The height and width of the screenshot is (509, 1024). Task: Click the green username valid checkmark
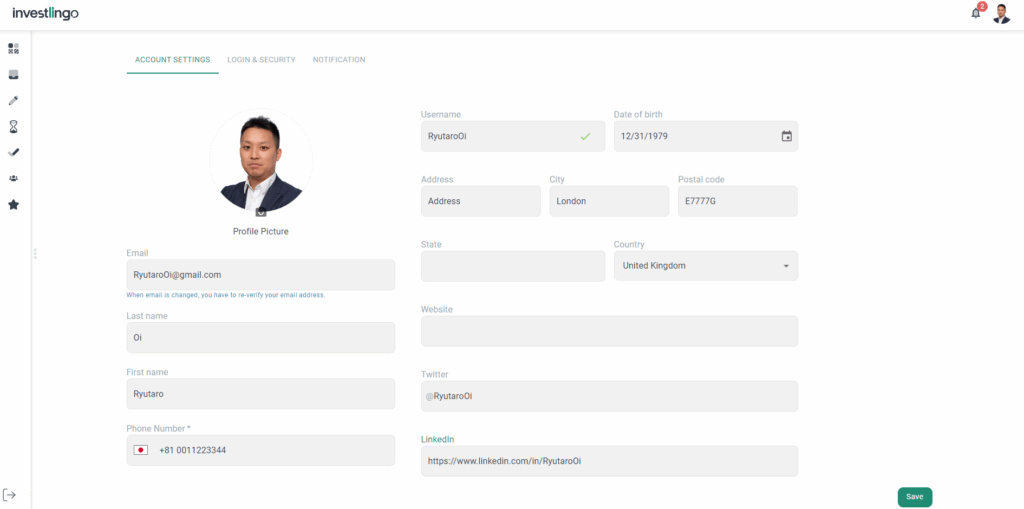585,137
